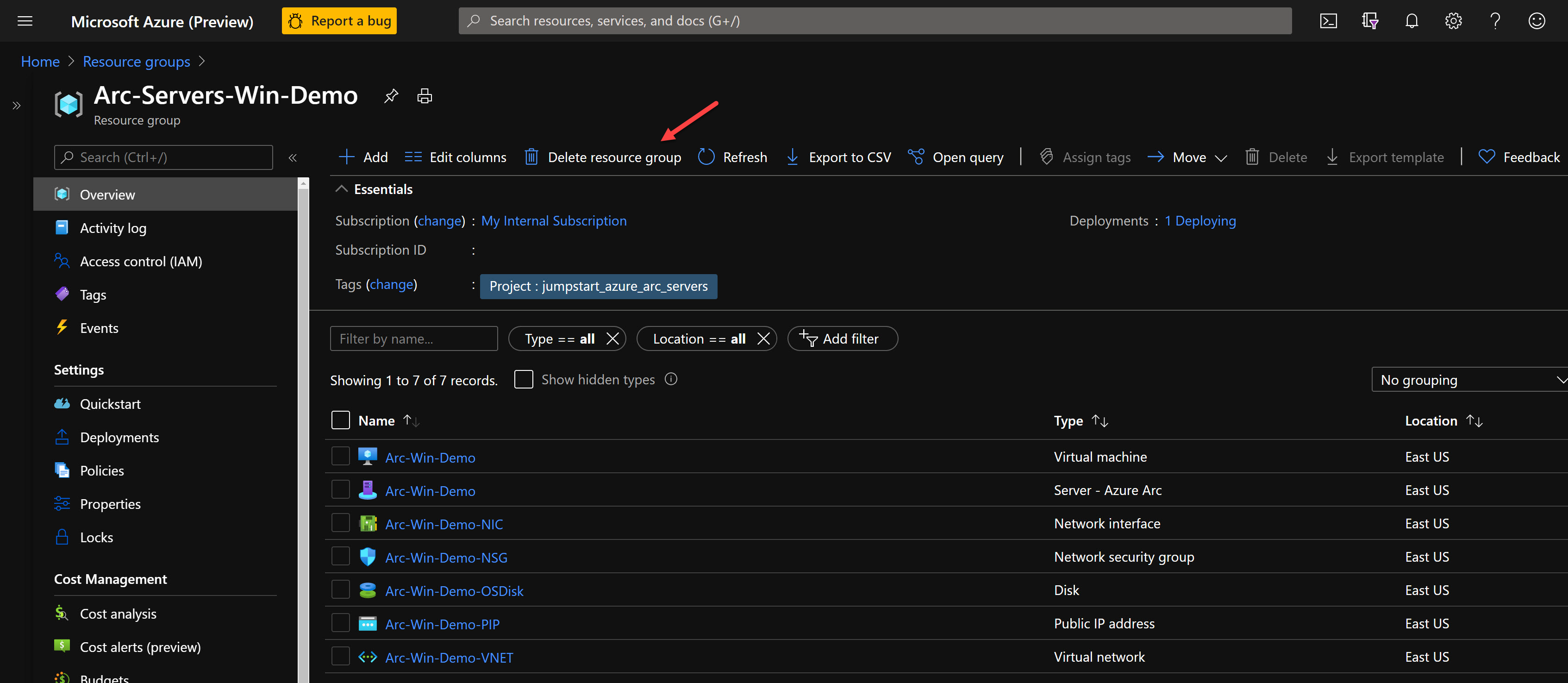Viewport: 1568px width, 683px height.
Task: Remove the Type == all filter
Action: tap(612, 339)
